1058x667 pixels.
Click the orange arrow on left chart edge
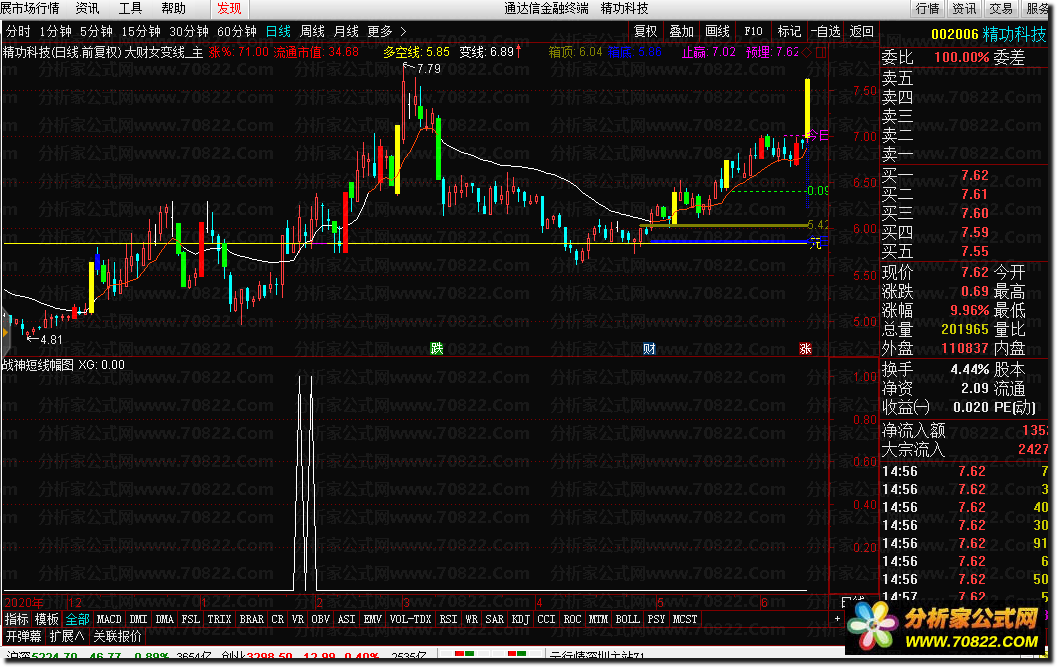[x=5, y=332]
